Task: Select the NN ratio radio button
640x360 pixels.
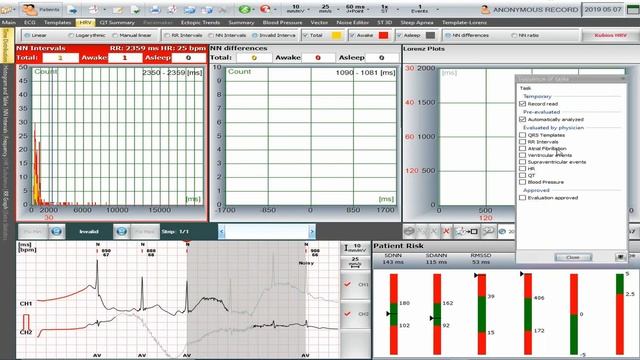Action: tap(513, 36)
